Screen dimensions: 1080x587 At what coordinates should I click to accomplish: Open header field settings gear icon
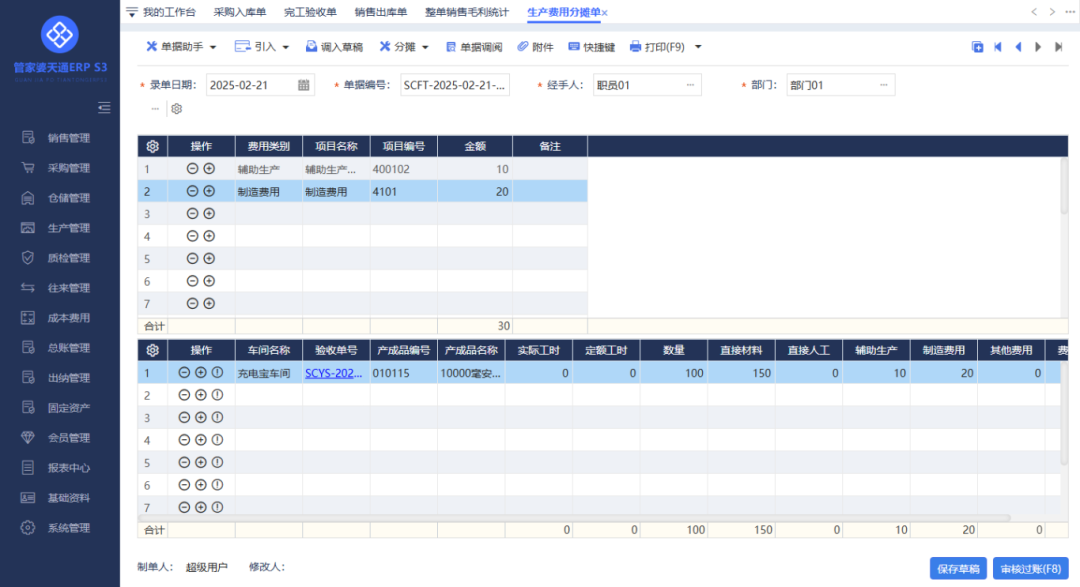point(176,109)
